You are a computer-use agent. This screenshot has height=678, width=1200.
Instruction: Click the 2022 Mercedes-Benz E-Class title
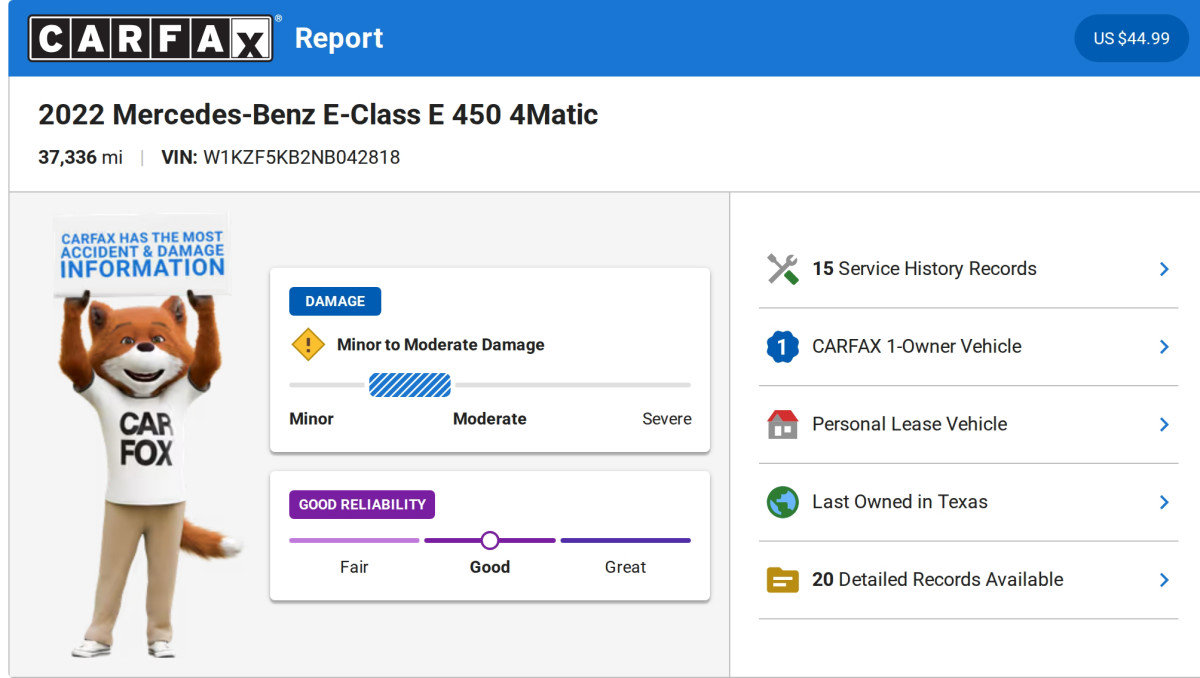click(318, 115)
